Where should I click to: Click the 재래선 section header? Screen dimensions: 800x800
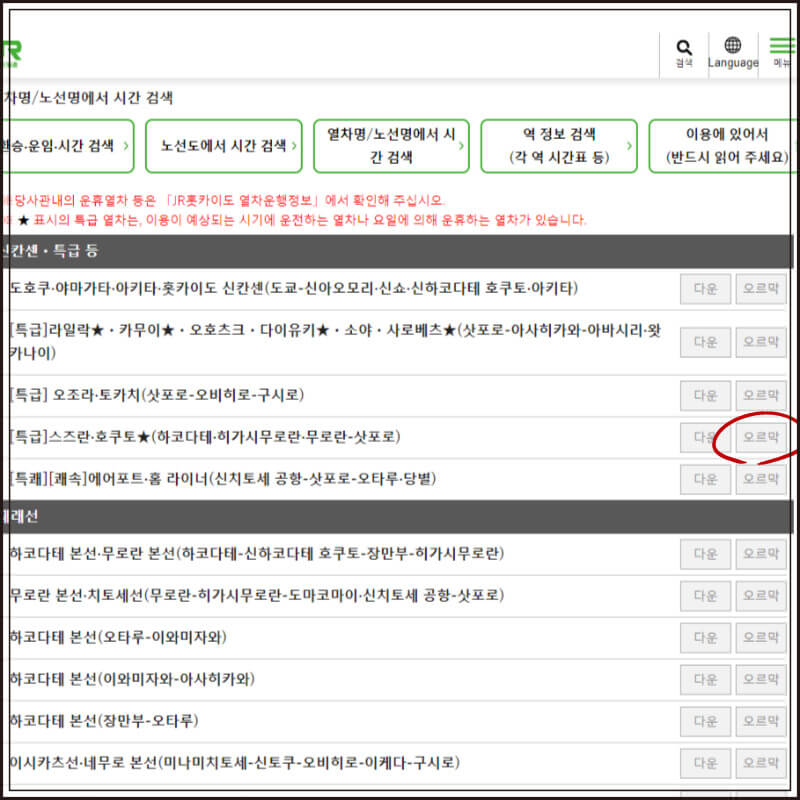(397, 516)
